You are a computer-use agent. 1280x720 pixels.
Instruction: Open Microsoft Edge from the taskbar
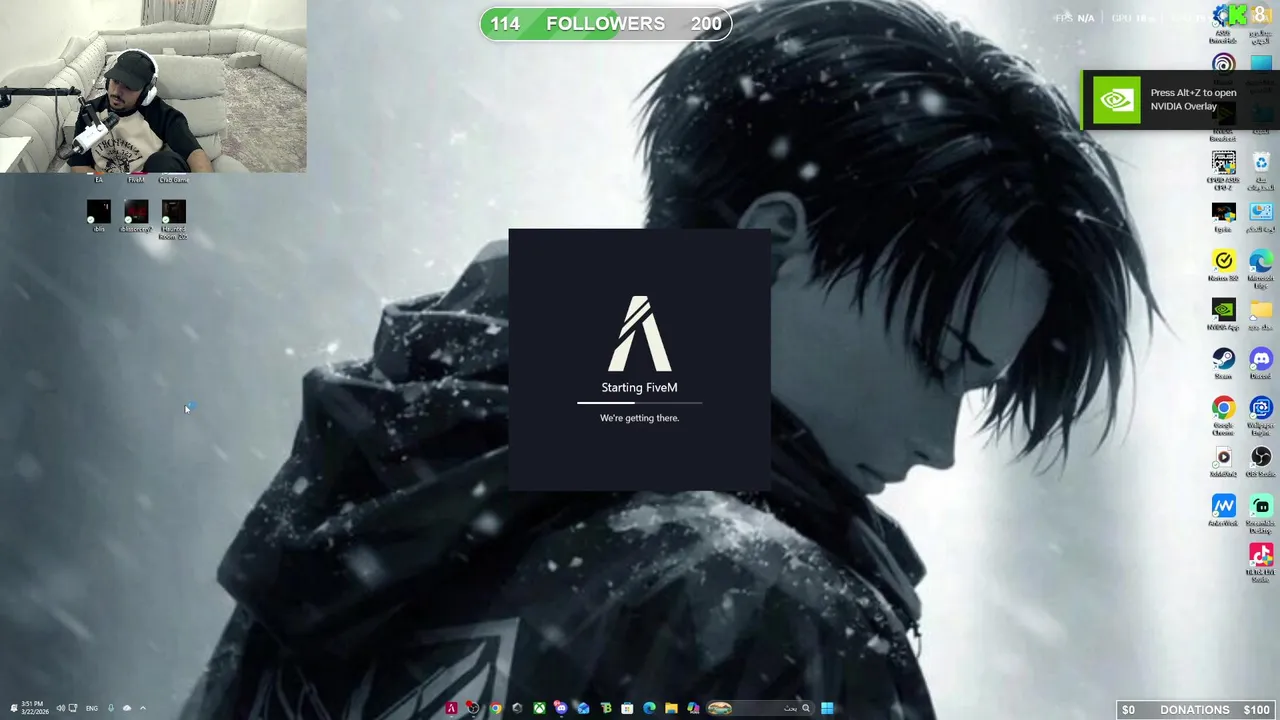pos(649,708)
